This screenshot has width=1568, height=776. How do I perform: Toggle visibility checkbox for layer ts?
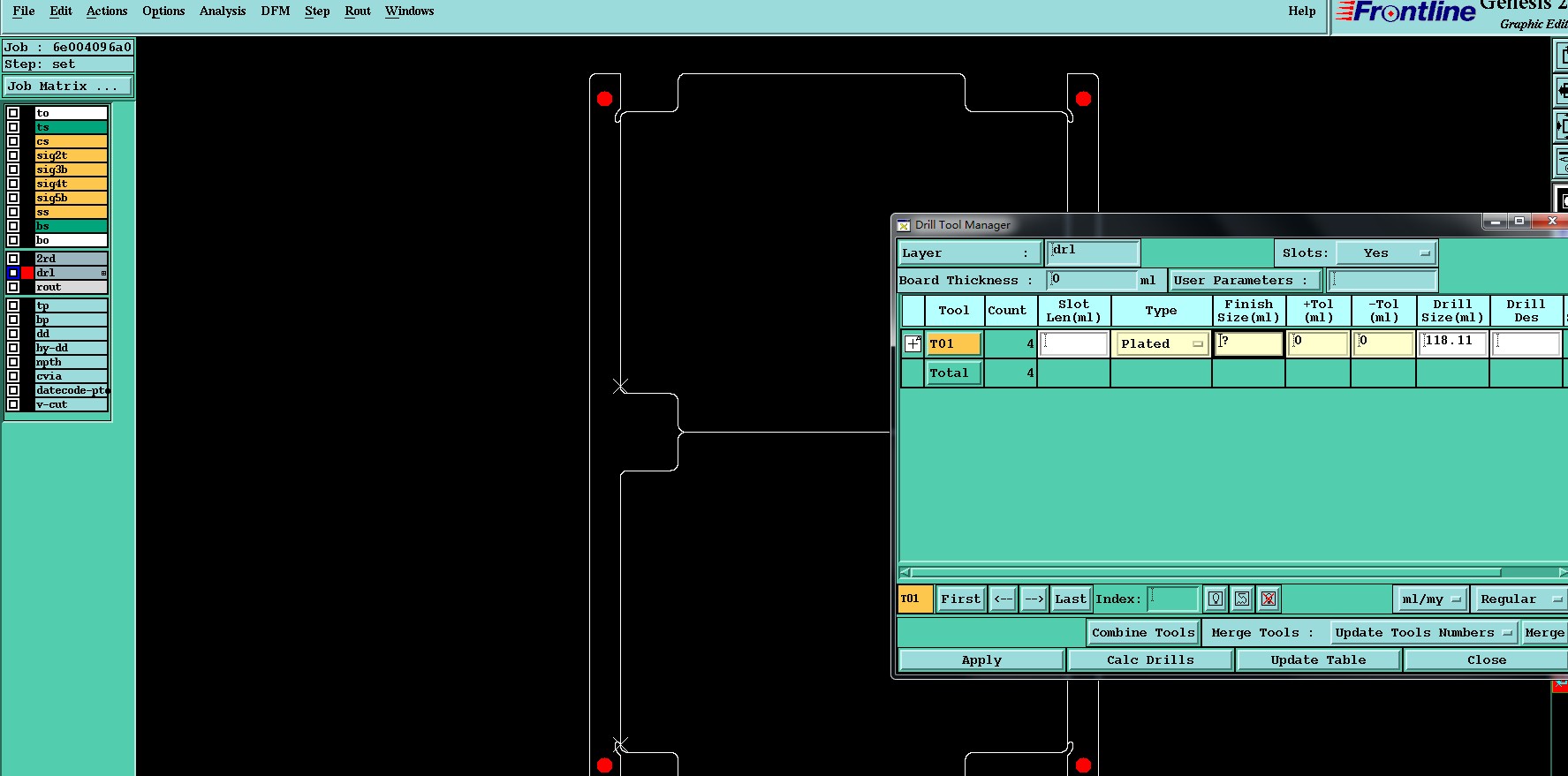[x=13, y=127]
